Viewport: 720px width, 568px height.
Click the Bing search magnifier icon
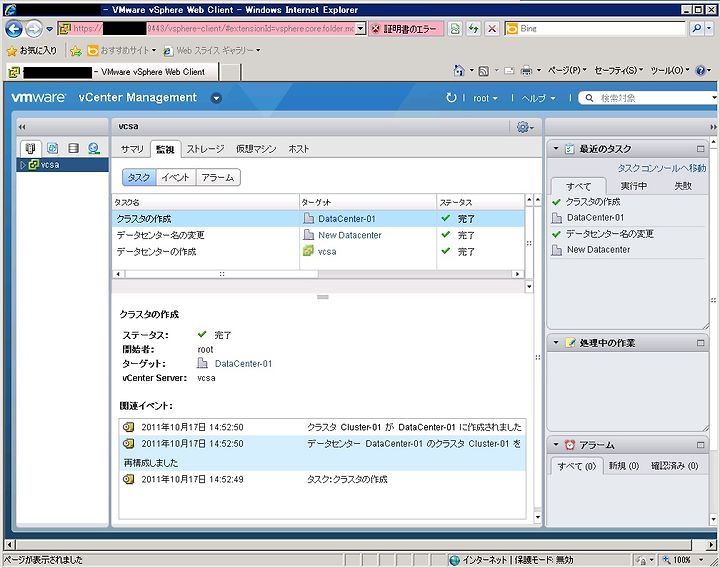pyautogui.click(x=697, y=28)
